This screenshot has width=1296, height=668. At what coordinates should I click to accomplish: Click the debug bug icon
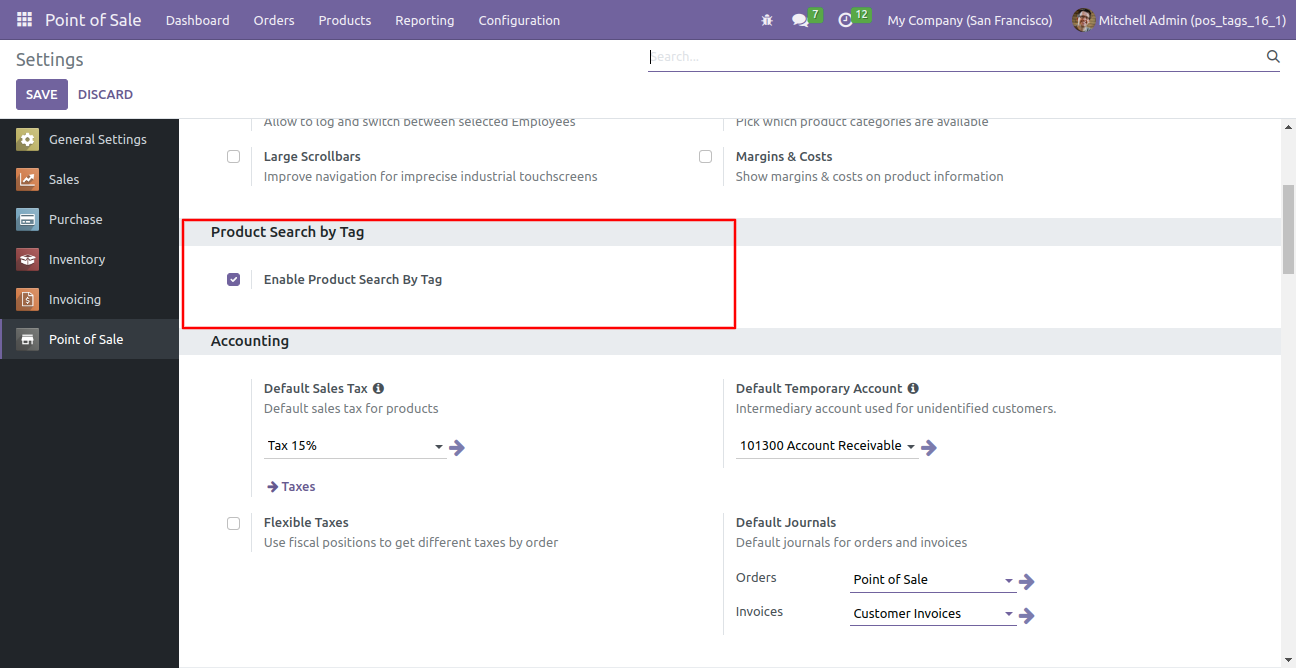point(767,20)
